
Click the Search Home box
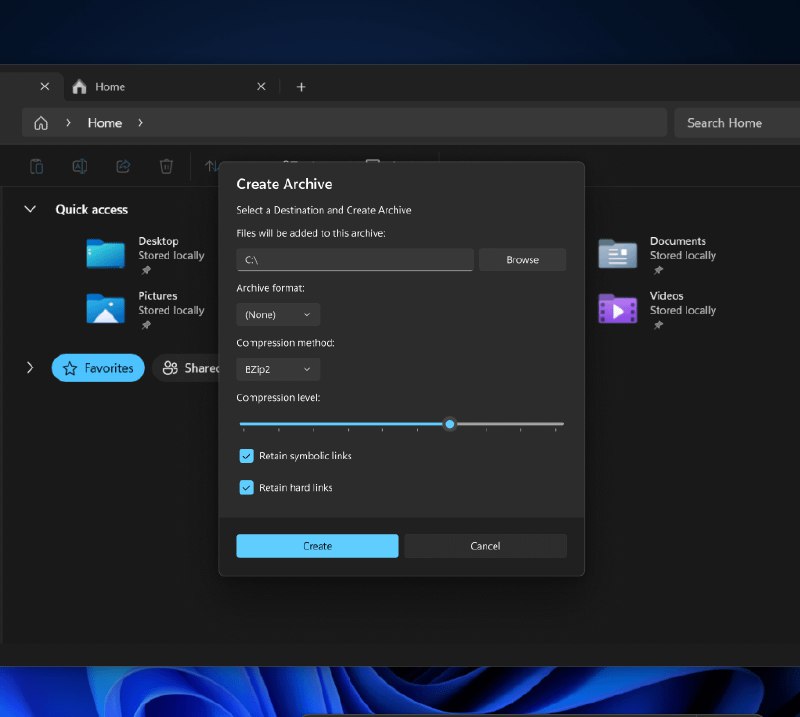coord(737,123)
